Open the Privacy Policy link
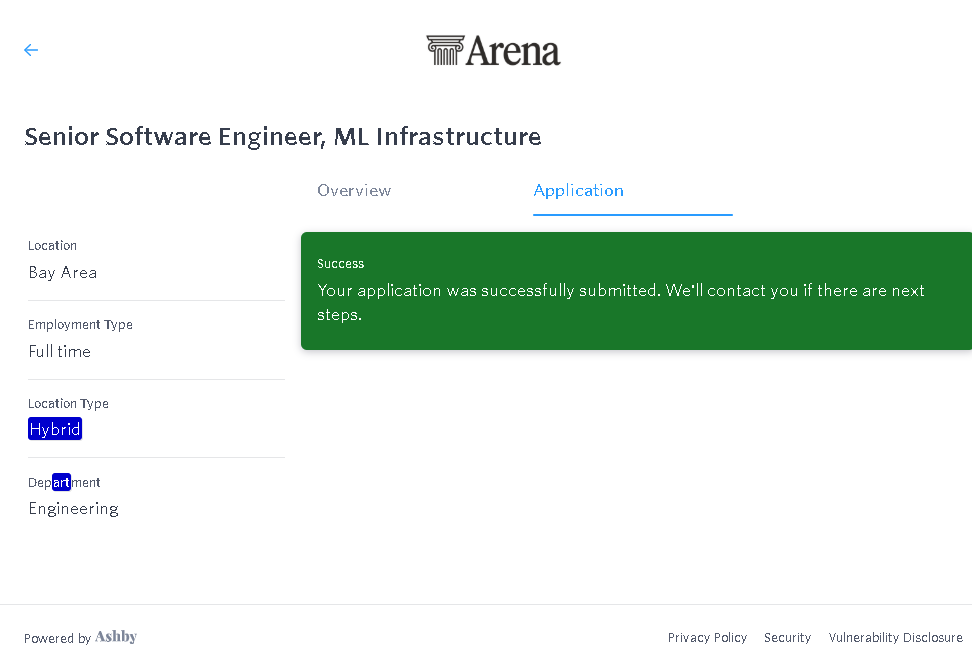This screenshot has height=671, width=972. tap(707, 638)
